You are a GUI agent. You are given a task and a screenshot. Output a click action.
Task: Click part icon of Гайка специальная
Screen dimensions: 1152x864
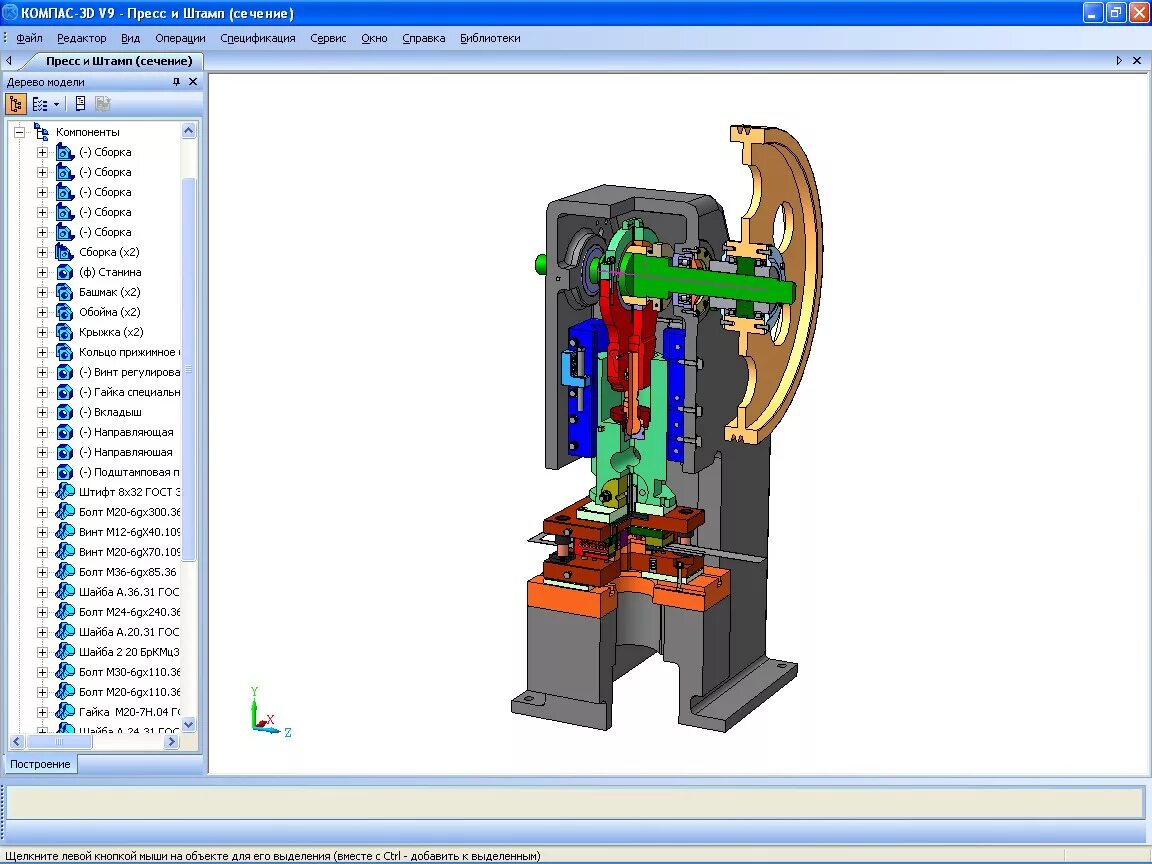(65, 392)
